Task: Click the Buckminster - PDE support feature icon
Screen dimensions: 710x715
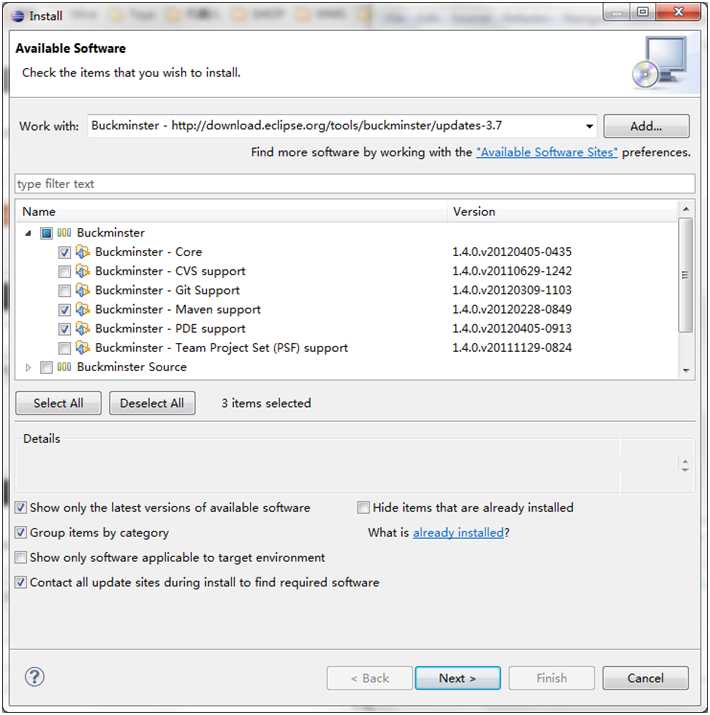Action: click(83, 328)
